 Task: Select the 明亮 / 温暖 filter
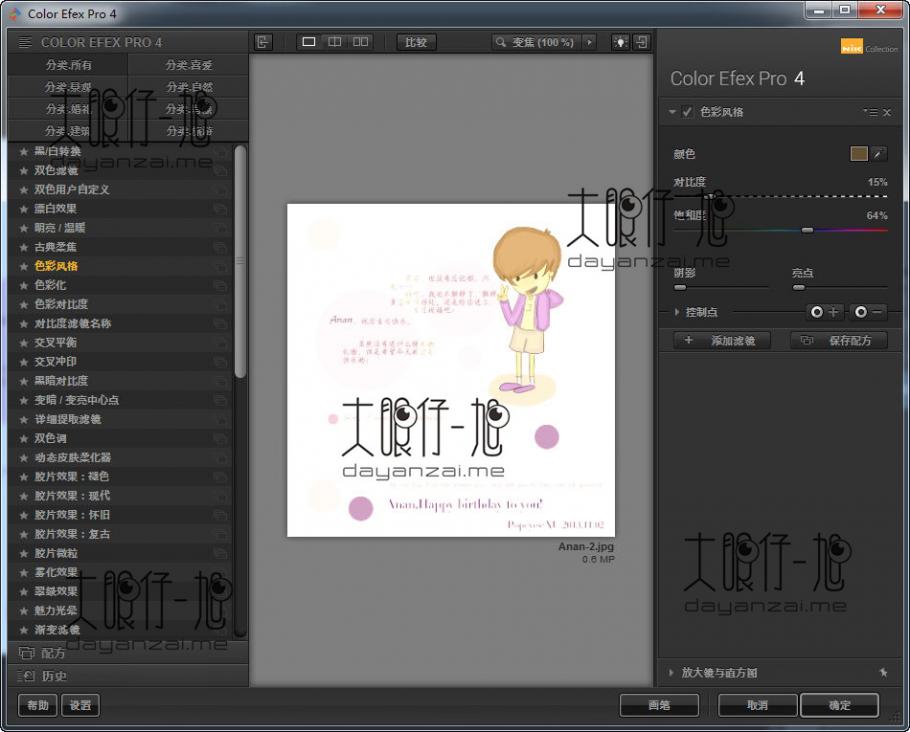pyautogui.click(x=122, y=228)
